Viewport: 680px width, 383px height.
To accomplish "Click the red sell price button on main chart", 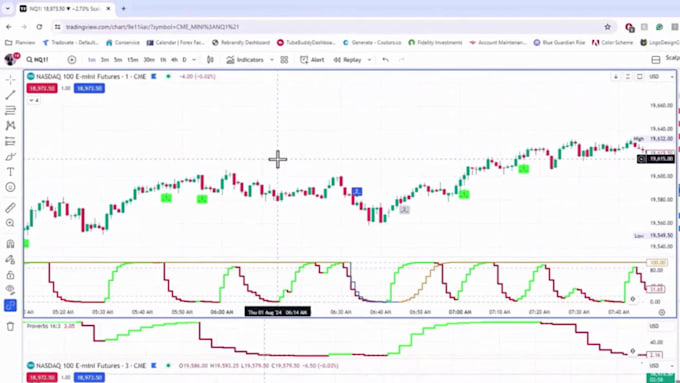I will coord(42,88).
